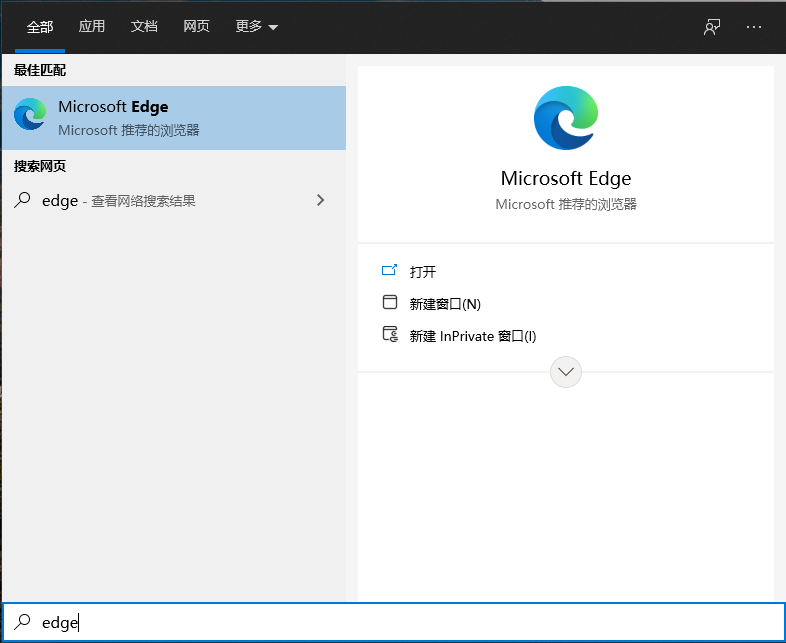The width and height of the screenshot is (786, 643).
Task: Click the magnifier icon beside edge suggestion
Action: (22, 200)
